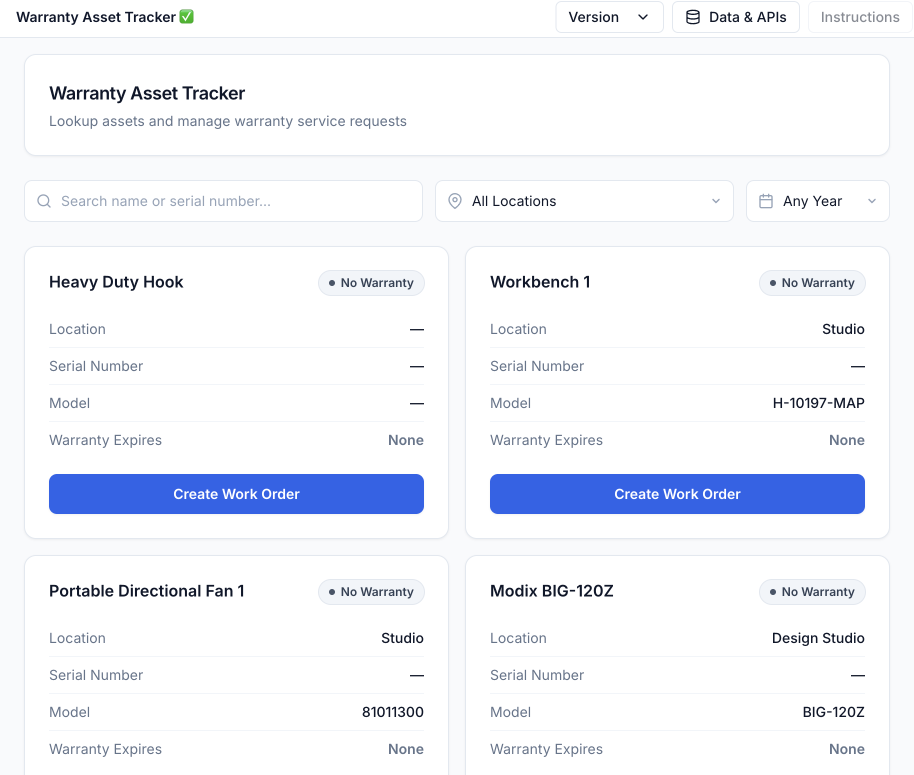Open the Any Year filter dropdown
Viewport: 914px width, 775px height.
[817, 201]
